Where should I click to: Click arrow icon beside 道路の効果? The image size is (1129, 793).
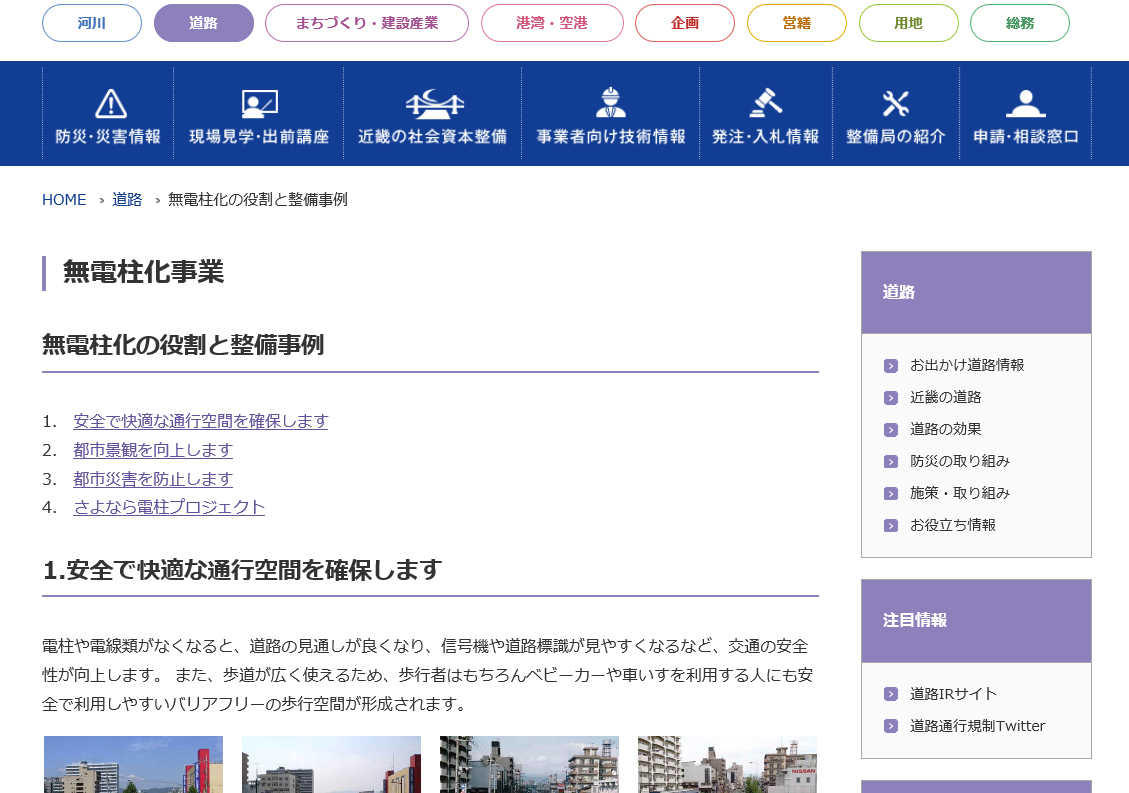[x=891, y=430]
